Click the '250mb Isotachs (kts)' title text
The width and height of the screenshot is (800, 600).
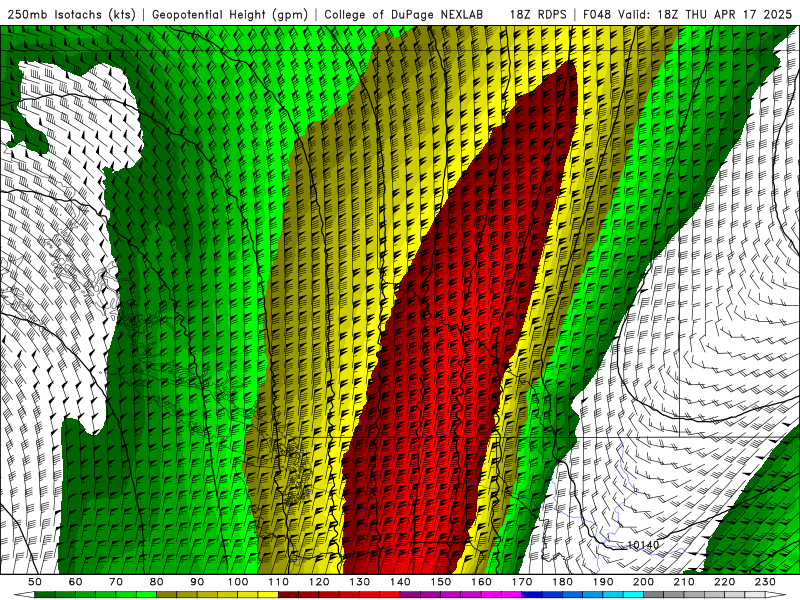(71, 15)
